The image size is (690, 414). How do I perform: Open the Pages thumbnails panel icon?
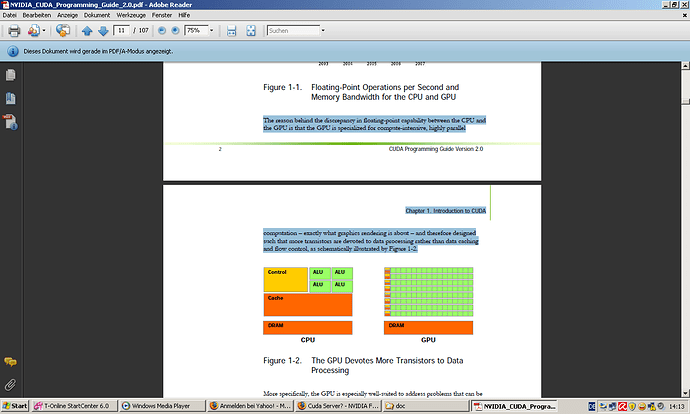tap(11, 75)
